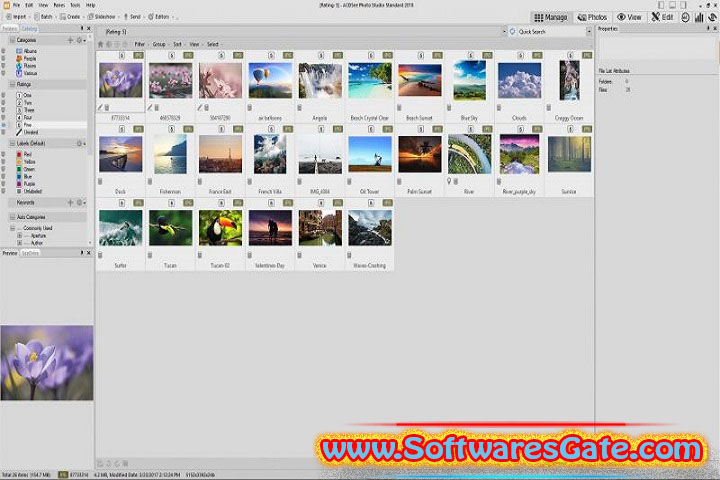
Task: Open the Edit menu
Action: pyautogui.click(x=29, y=5)
